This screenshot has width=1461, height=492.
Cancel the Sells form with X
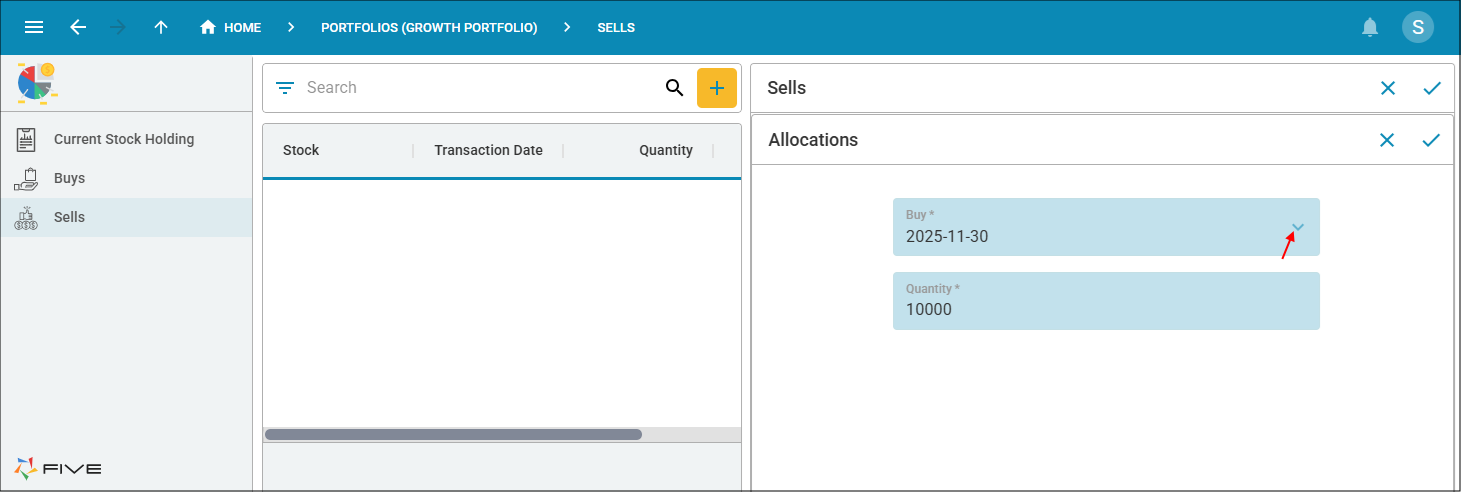1388,88
